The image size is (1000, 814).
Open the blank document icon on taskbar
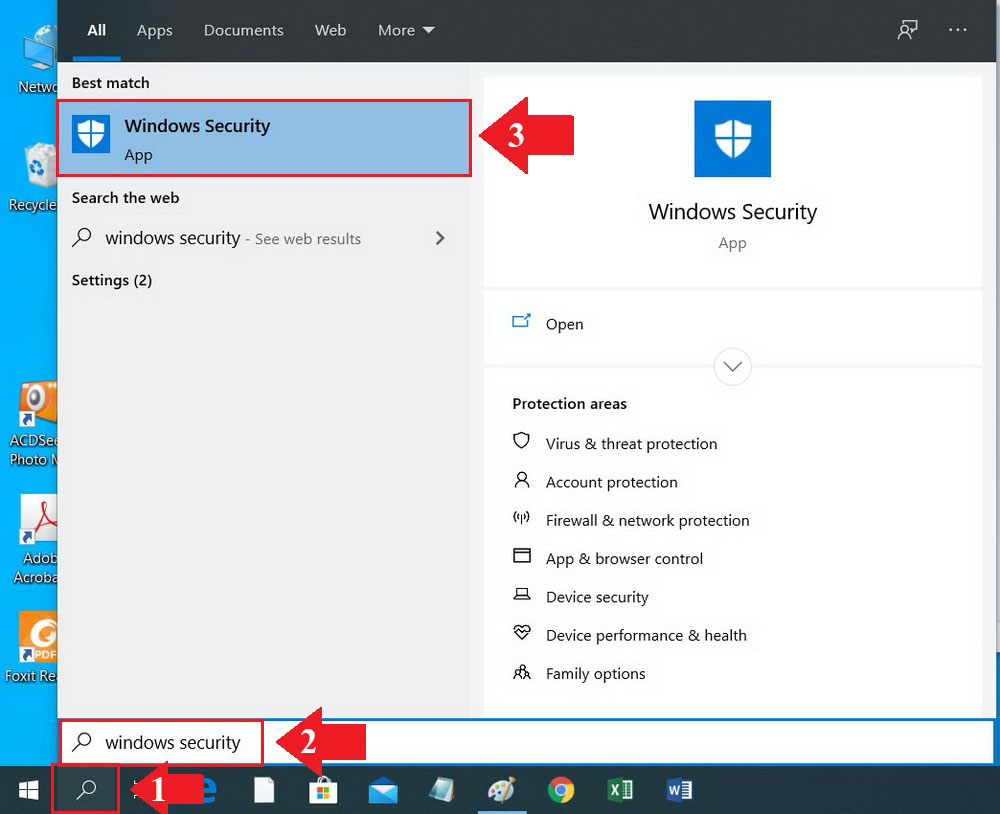264,790
